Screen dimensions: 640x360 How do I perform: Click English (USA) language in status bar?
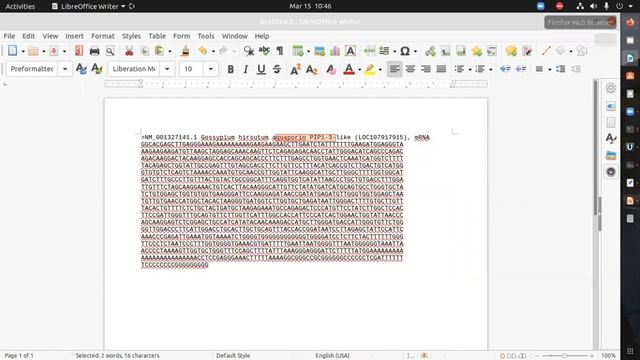point(332,356)
